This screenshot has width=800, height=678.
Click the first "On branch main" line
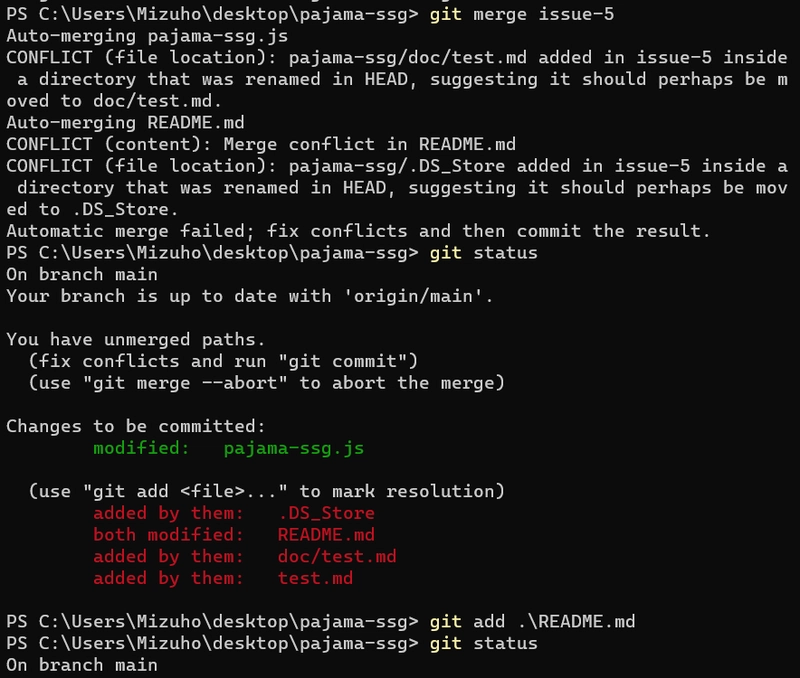(x=82, y=275)
